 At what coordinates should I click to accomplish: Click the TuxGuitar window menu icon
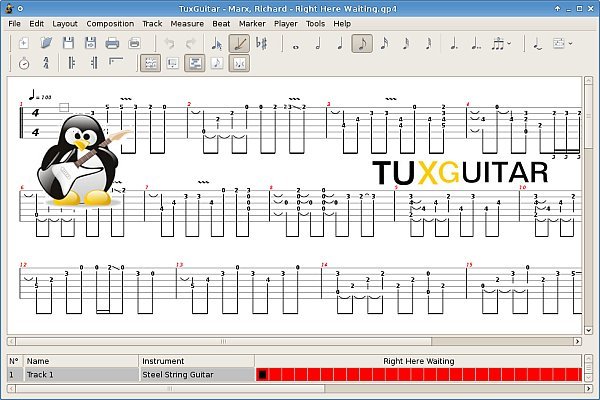coord(9,8)
